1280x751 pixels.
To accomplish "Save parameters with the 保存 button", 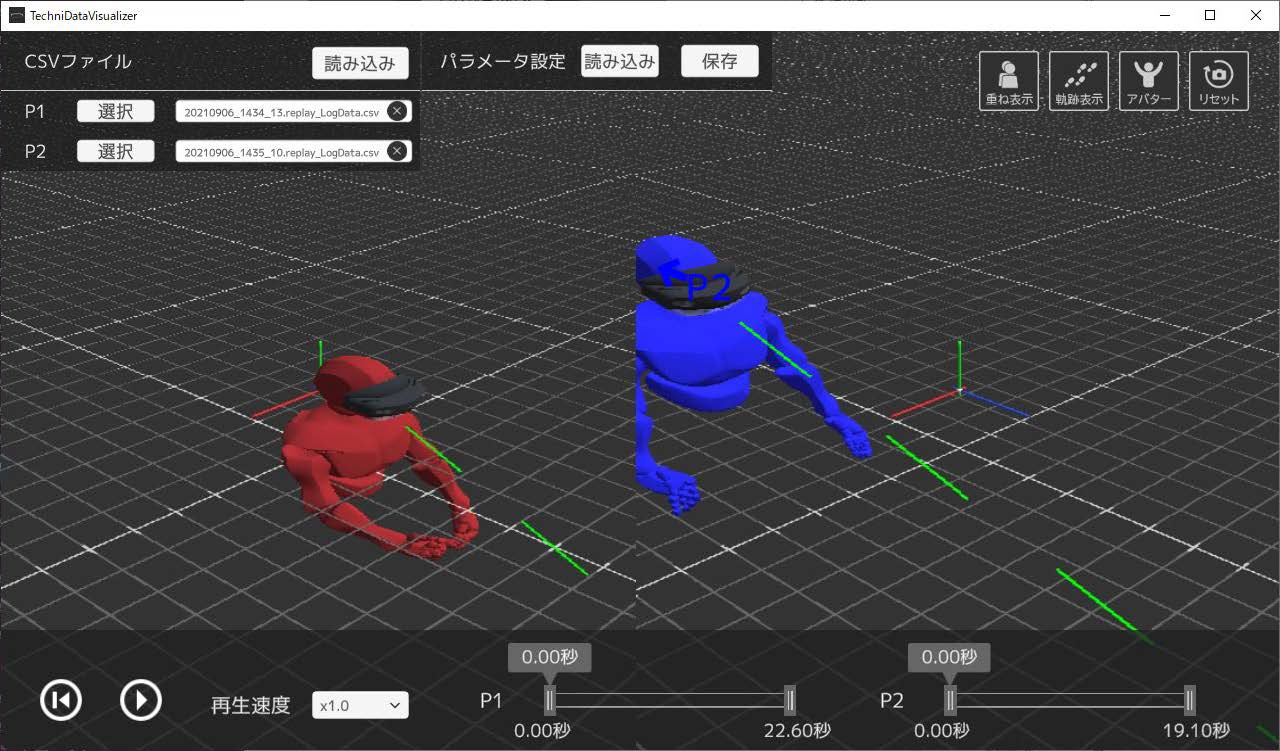I will [x=719, y=61].
